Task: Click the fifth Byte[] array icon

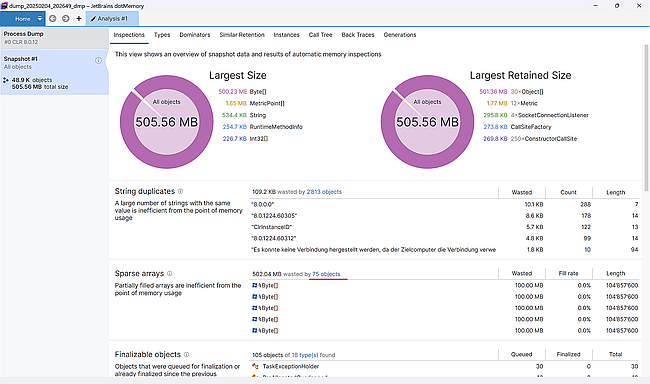Action: pos(255,331)
